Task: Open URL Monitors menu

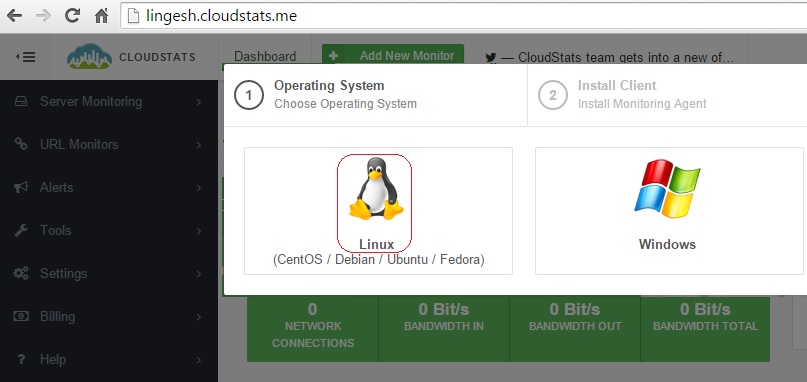Action: click(109, 145)
